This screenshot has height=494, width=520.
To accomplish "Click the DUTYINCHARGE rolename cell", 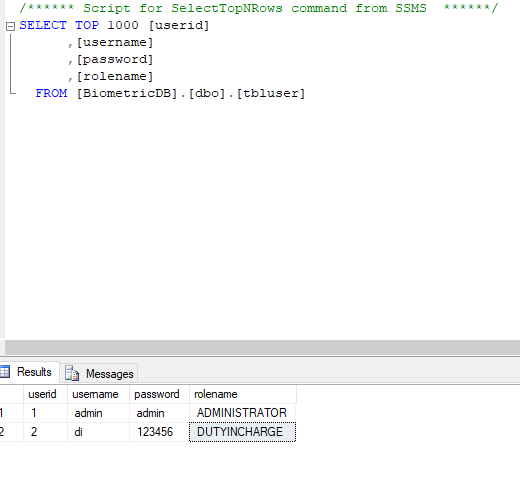I will point(243,432).
